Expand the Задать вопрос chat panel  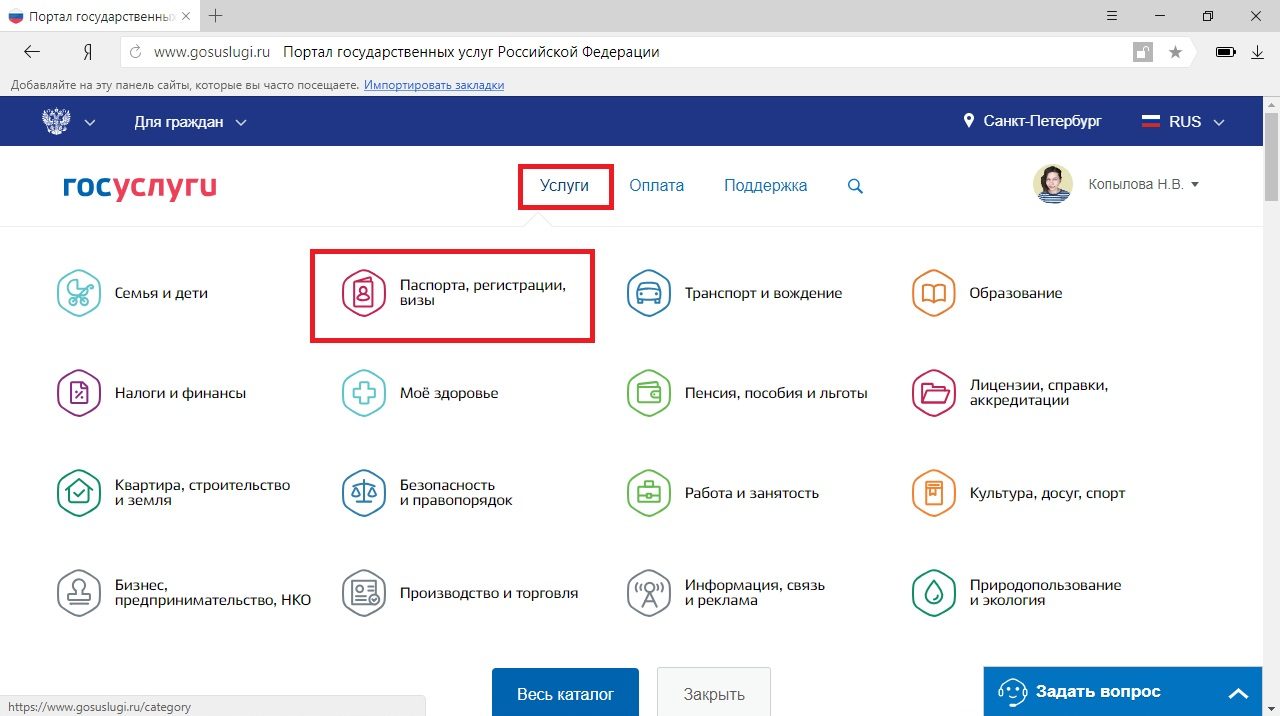point(1123,692)
